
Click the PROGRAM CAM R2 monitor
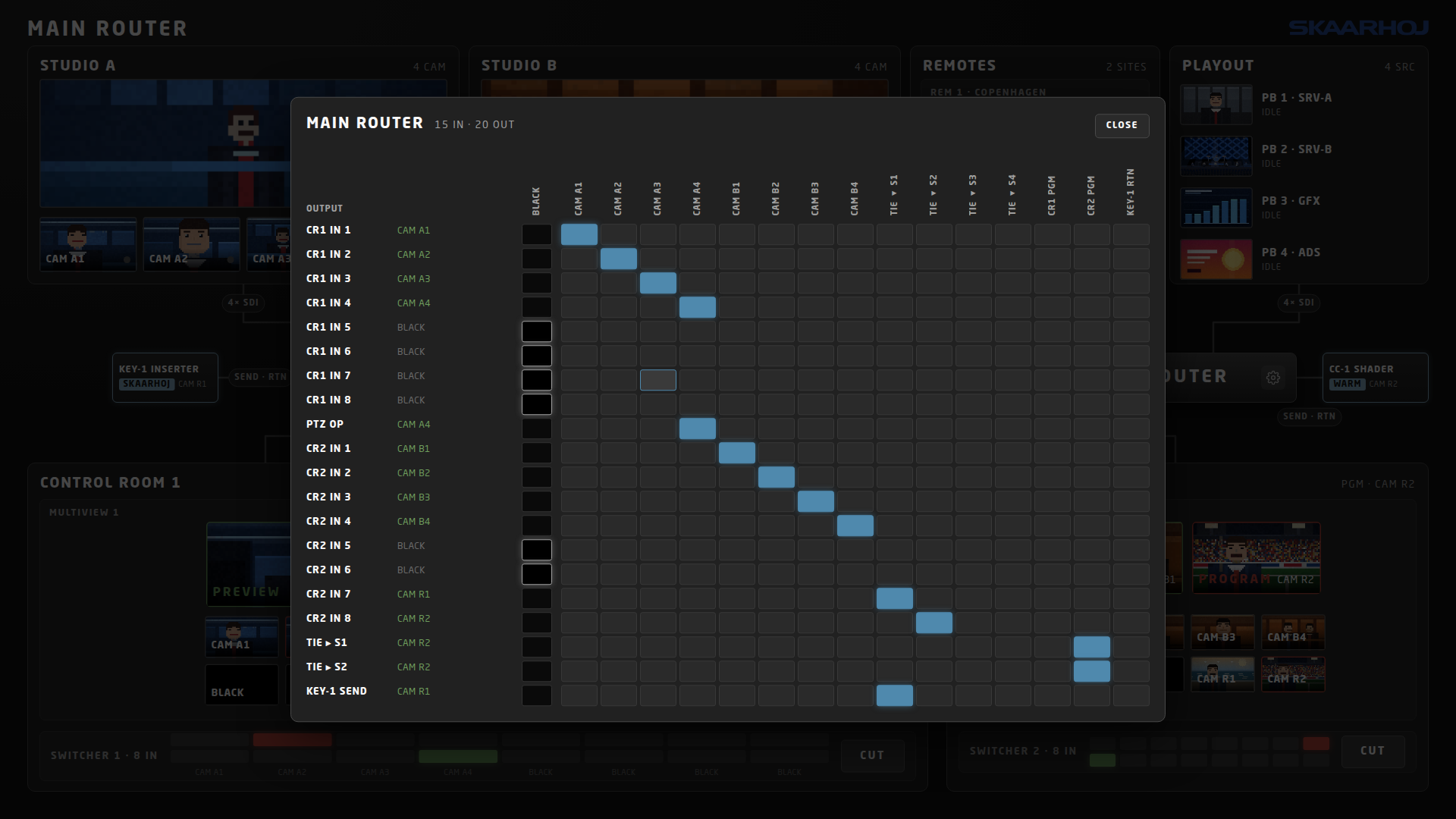point(1257,558)
